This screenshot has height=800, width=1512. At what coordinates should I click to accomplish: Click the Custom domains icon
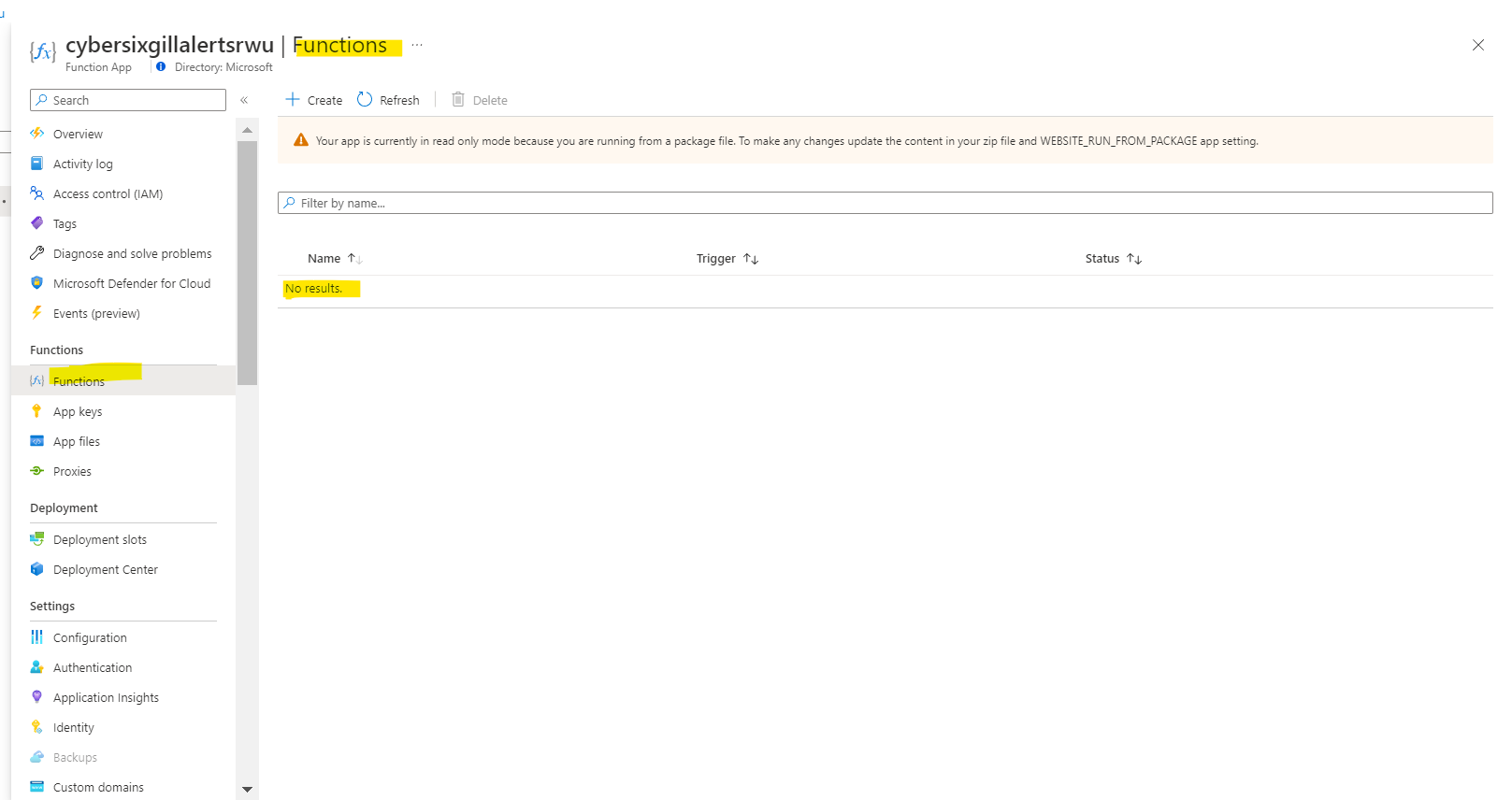click(37, 787)
